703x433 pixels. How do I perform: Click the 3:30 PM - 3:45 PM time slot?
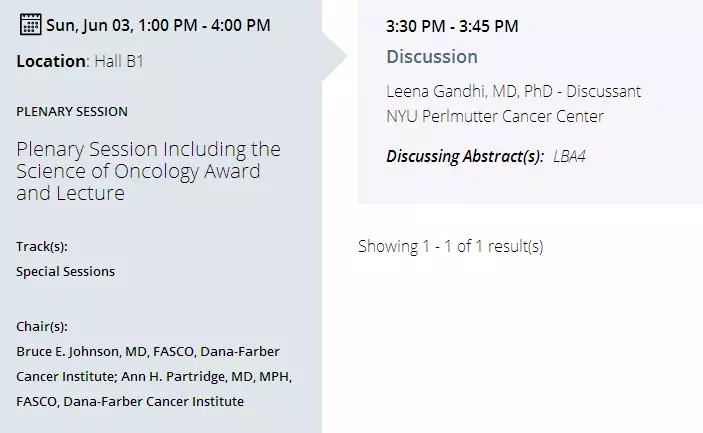click(452, 26)
